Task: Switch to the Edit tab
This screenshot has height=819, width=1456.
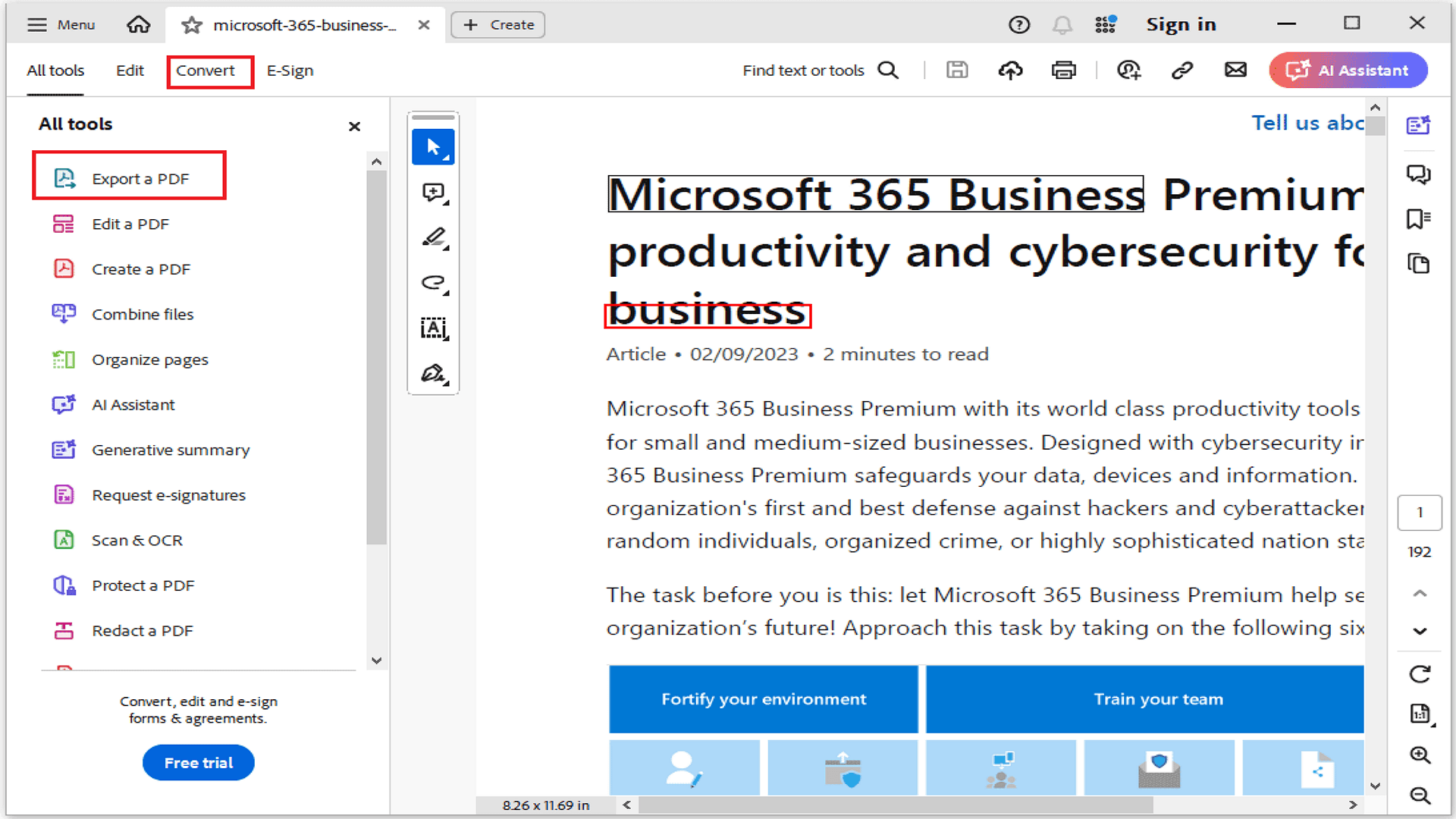Action: click(130, 71)
